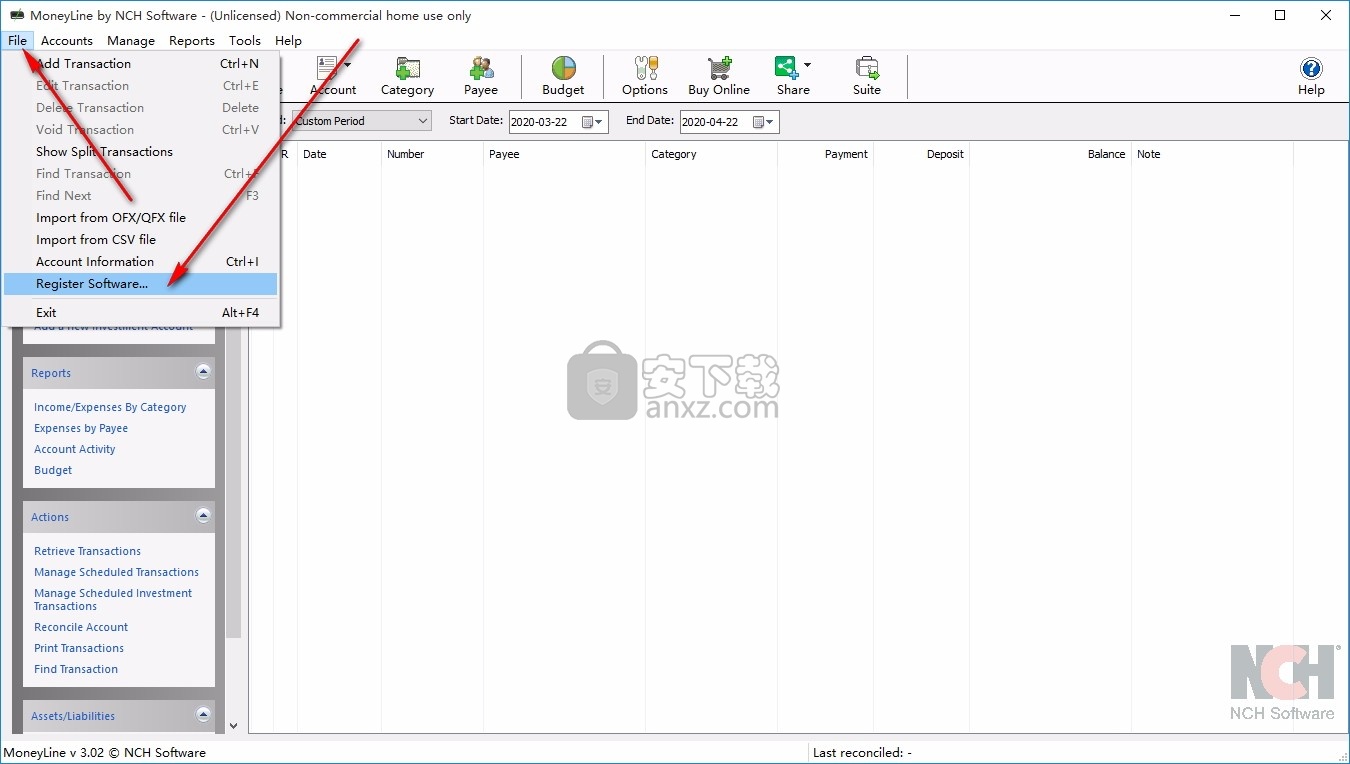Select Show Split Transactions menu item
The height and width of the screenshot is (764, 1350).
pyautogui.click(x=140, y=151)
